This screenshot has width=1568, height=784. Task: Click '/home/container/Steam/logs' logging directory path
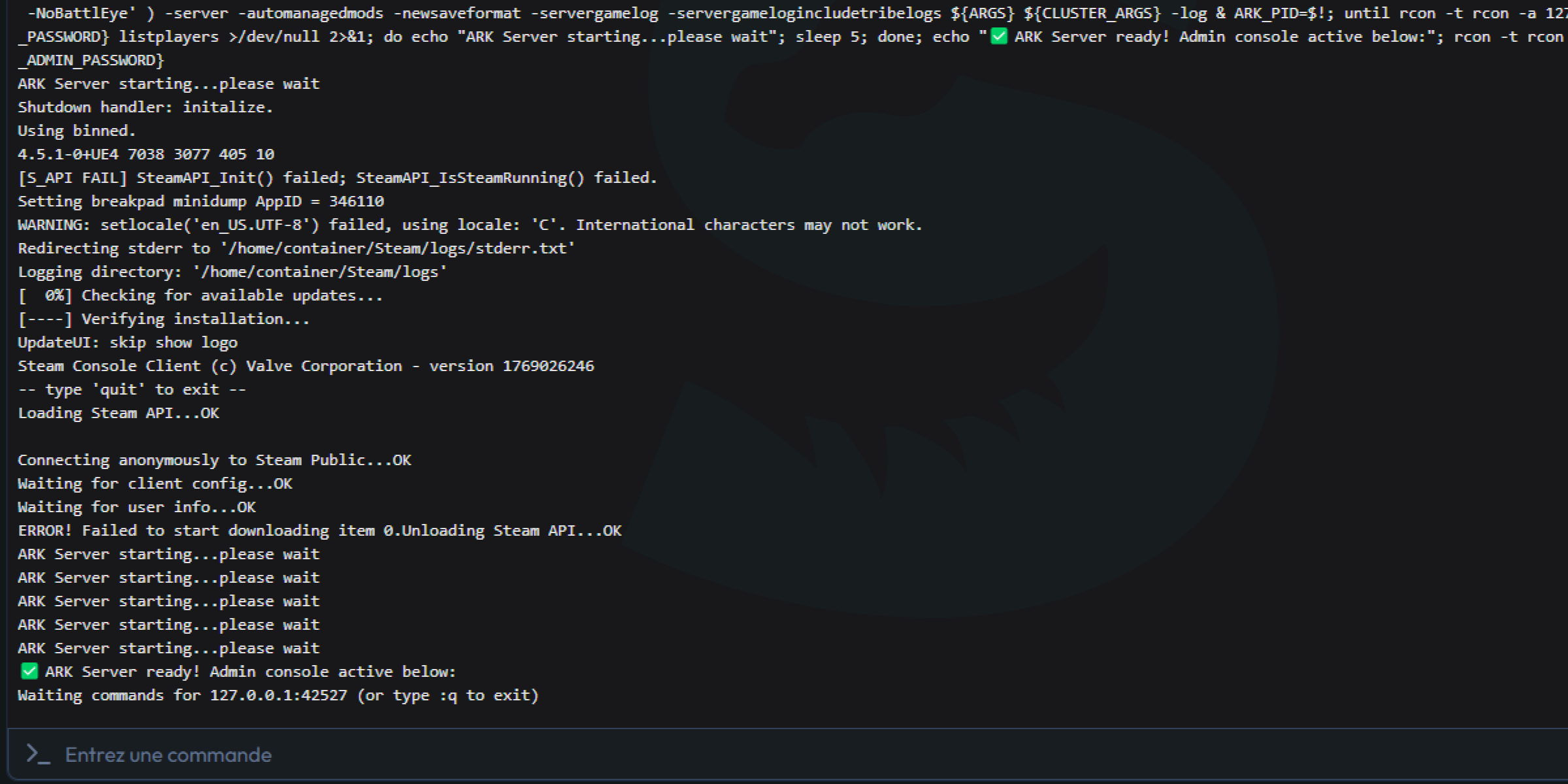point(319,272)
